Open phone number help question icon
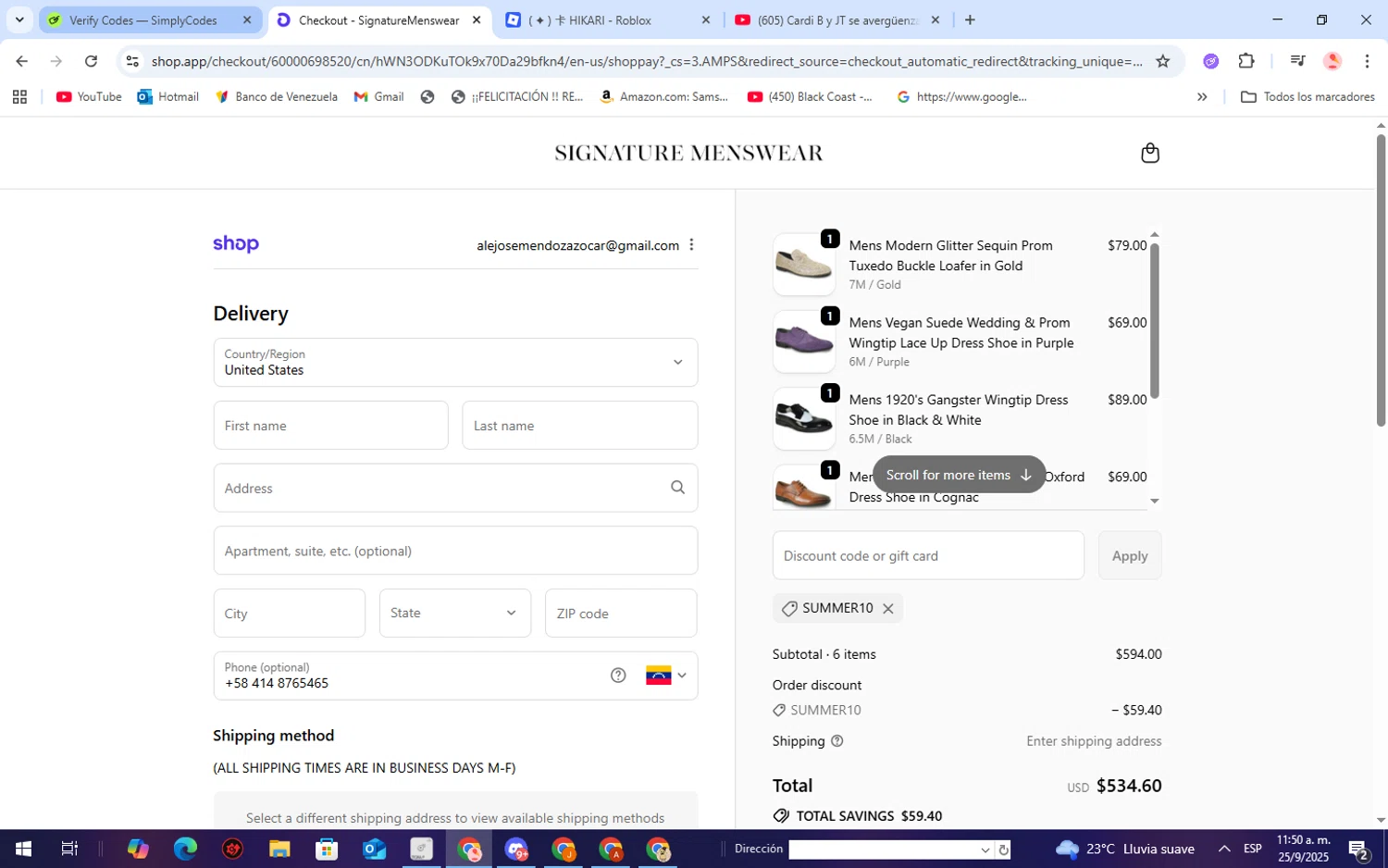1388x868 pixels. 618,676
